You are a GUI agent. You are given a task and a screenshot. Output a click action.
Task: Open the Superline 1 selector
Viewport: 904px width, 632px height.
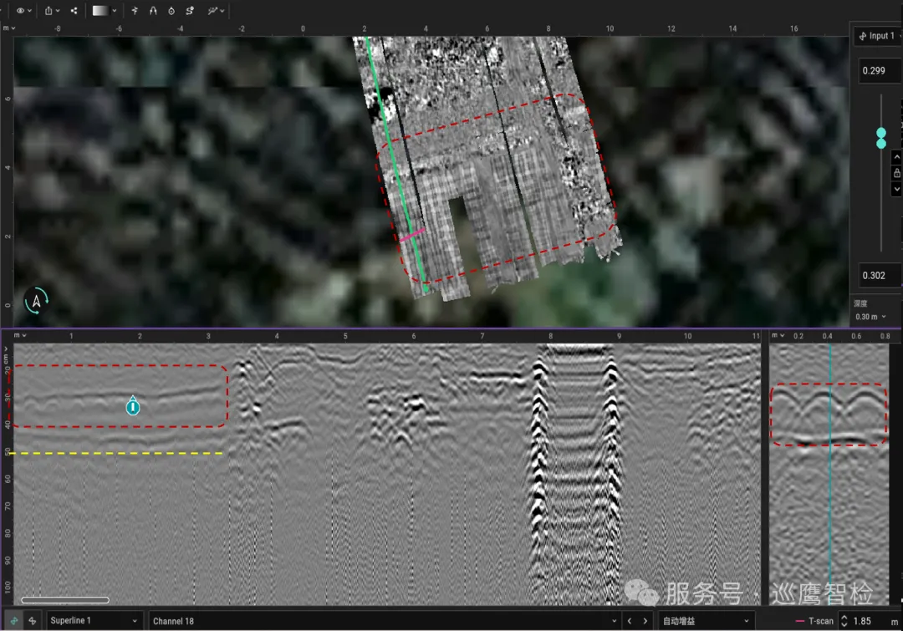tap(95, 621)
